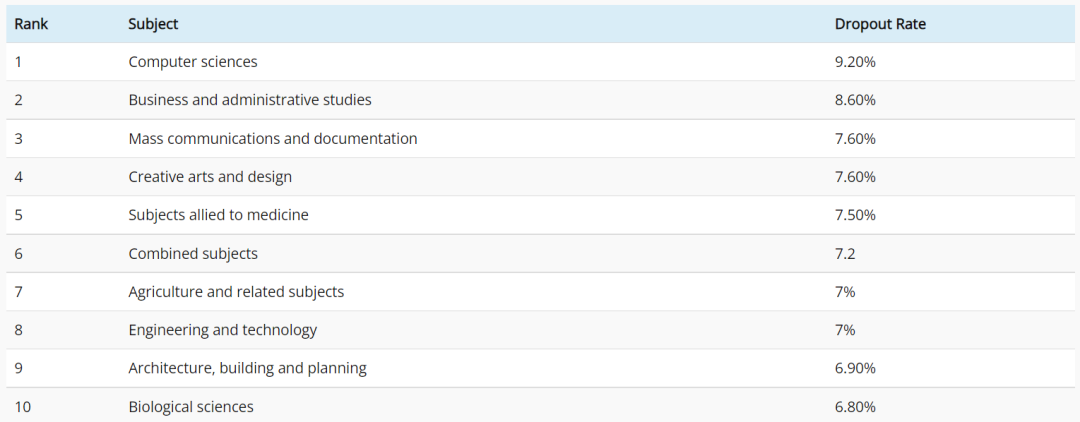
Task: Click Mass communications and documentation cell
Action: pyautogui.click(x=273, y=138)
